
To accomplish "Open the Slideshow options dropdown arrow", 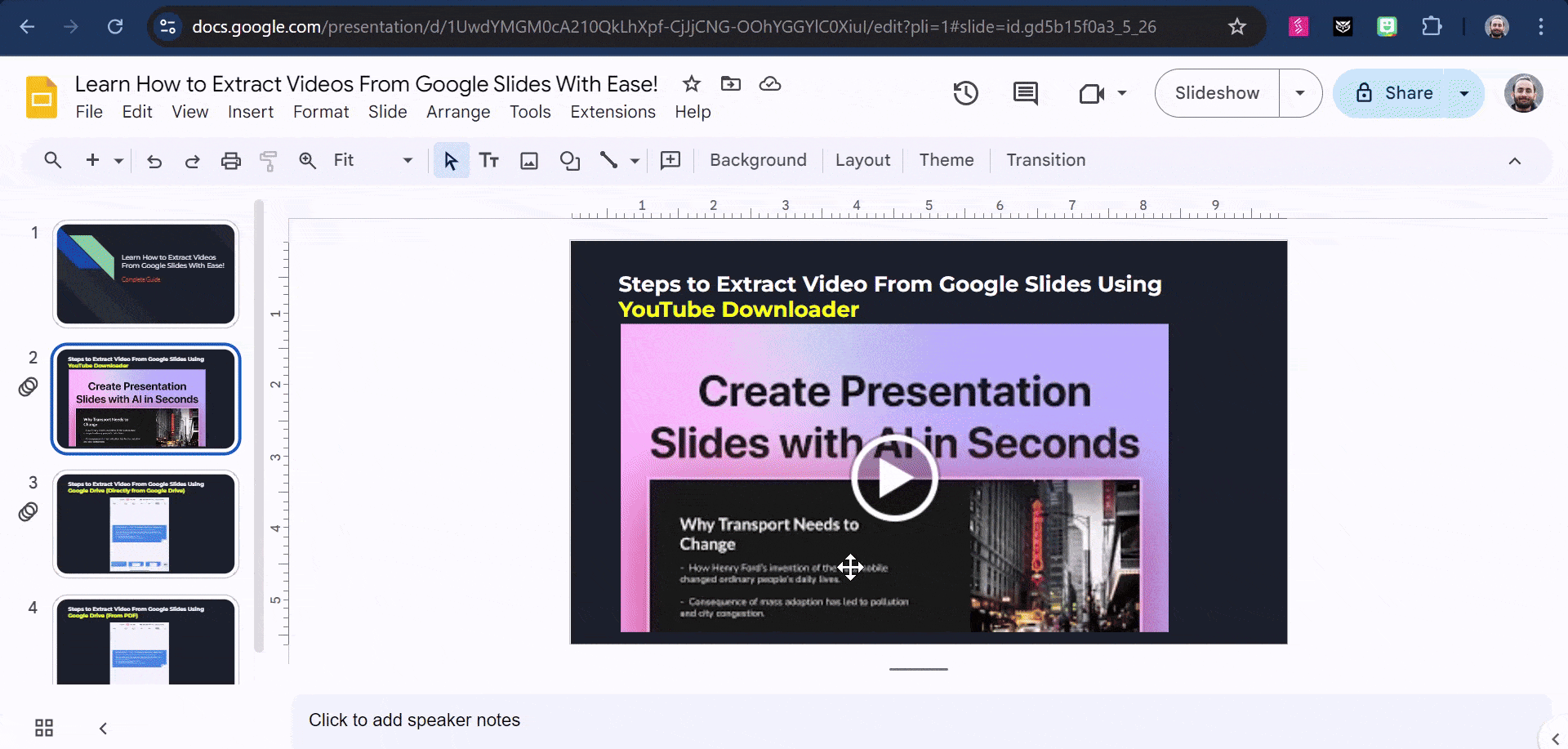I will (x=1299, y=93).
